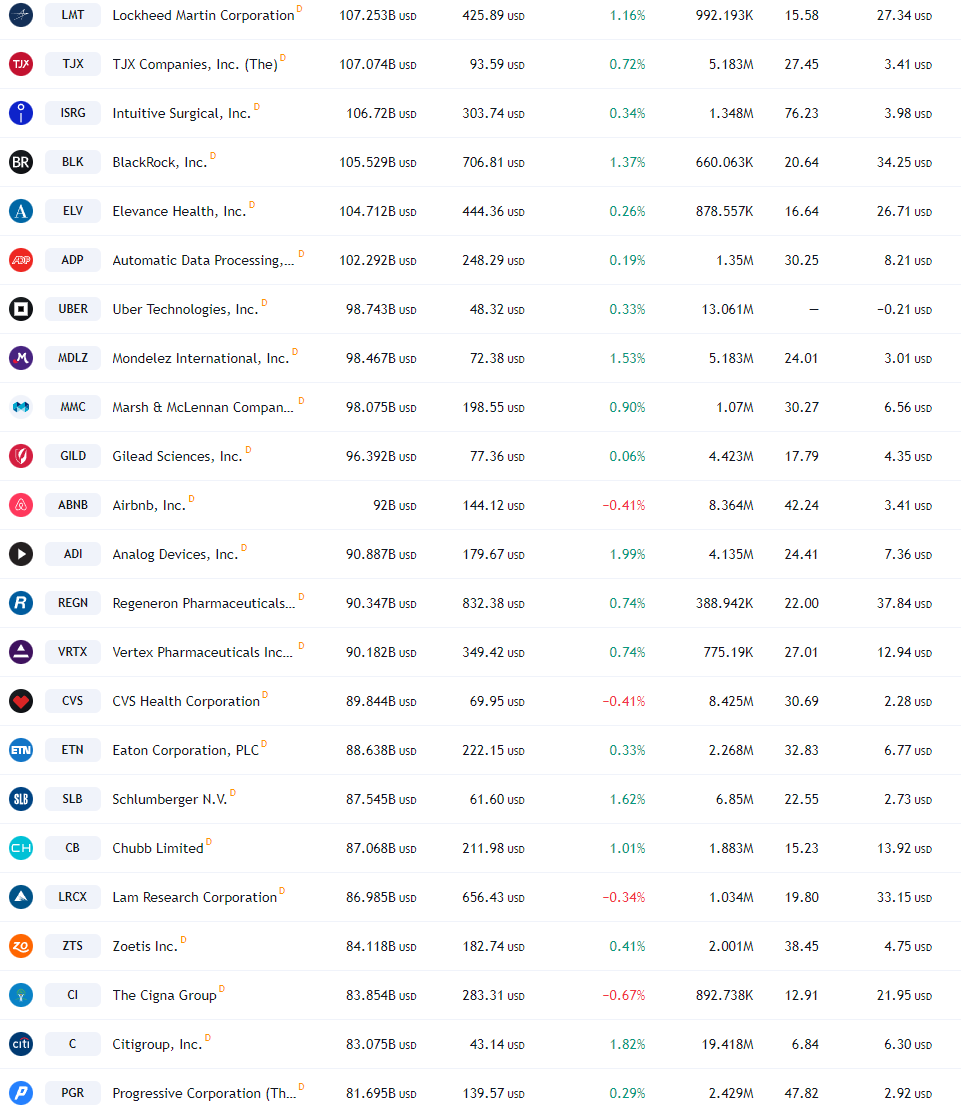
Task: Click Lam Research price 656.43 USD
Action: (493, 897)
